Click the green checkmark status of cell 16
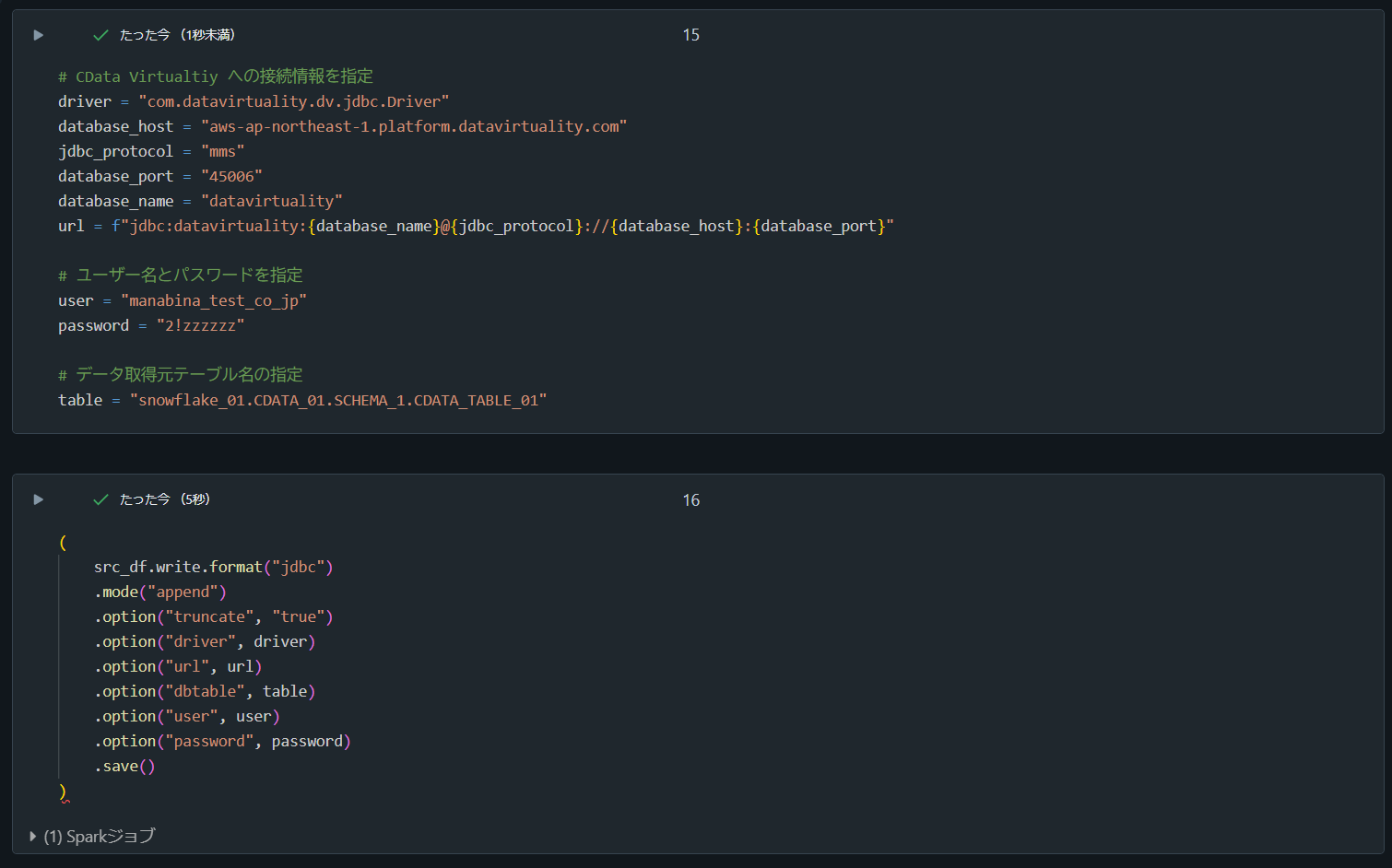 101,499
